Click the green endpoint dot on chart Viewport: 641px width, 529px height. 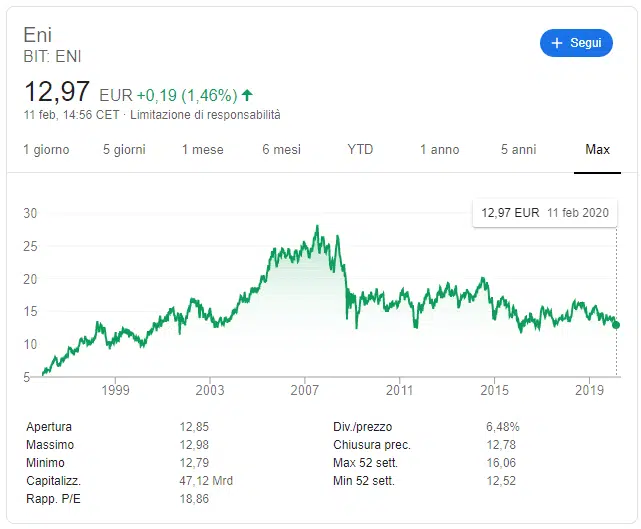pos(616,325)
